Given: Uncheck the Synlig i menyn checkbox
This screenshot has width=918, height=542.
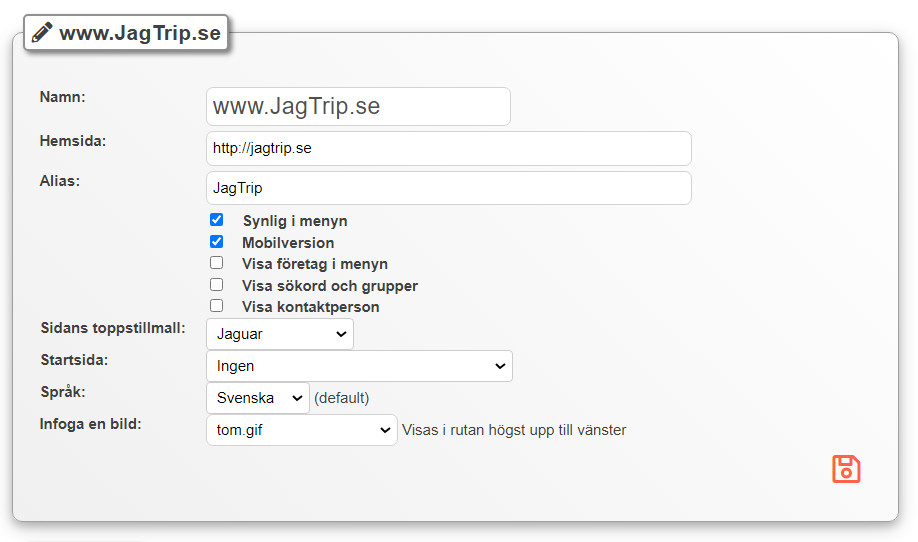Looking at the screenshot, I should pos(217,219).
